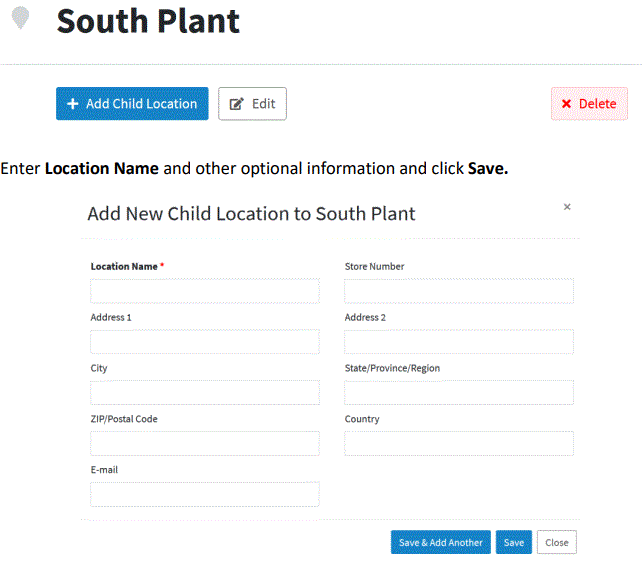This screenshot has height=563, width=643.
Task: Click the red X delete icon
Action: click(x=566, y=104)
